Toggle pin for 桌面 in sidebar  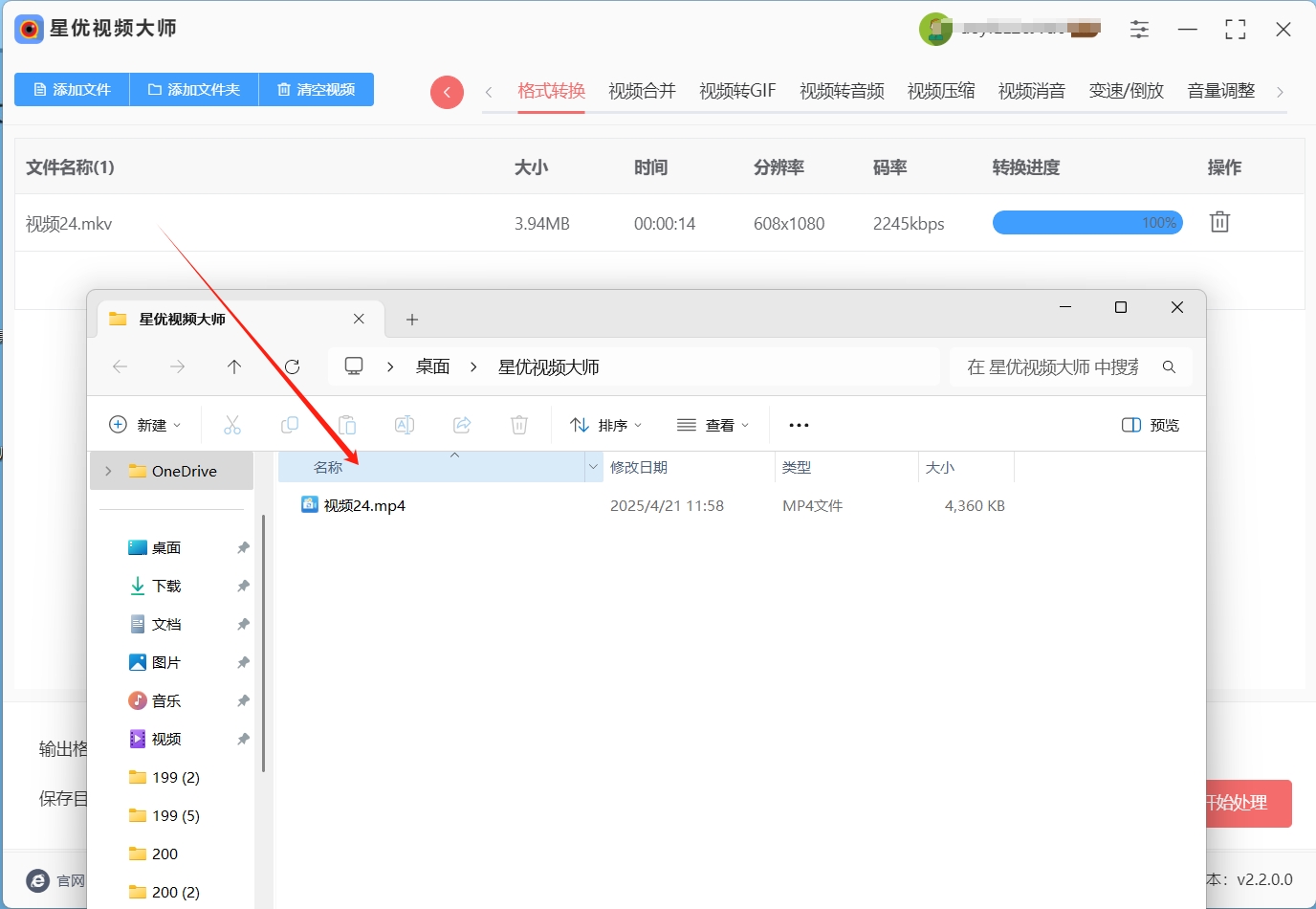tap(243, 547)
